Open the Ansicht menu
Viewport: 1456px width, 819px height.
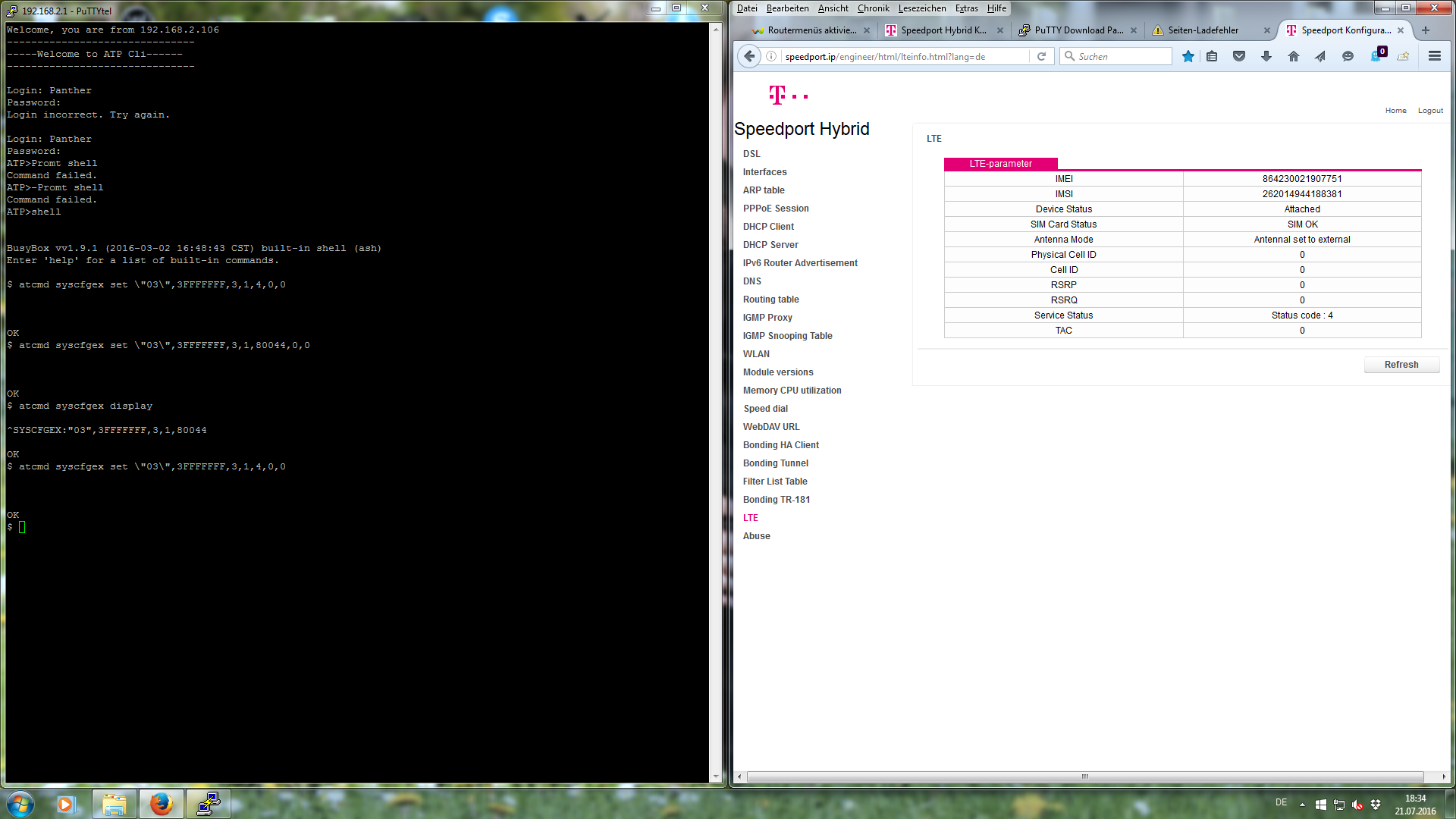point(833,8)
